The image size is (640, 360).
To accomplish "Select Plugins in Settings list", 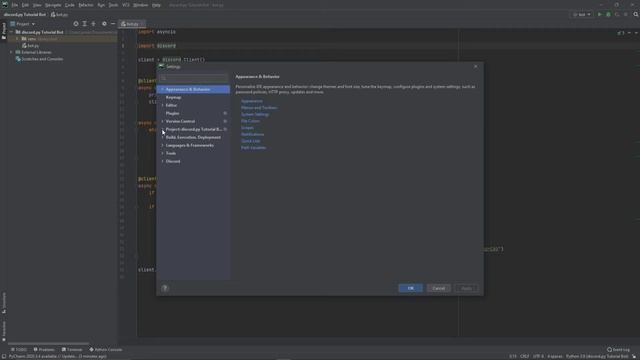I will click(172, 113).
